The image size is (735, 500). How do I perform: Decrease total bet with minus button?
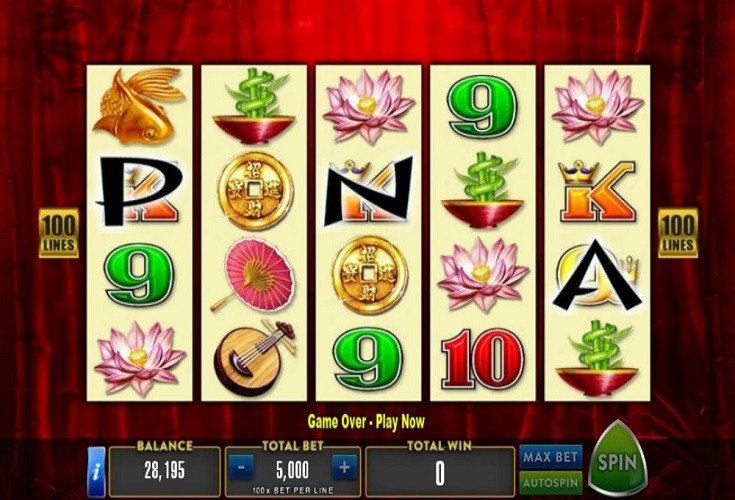click(x=241, y=468)
